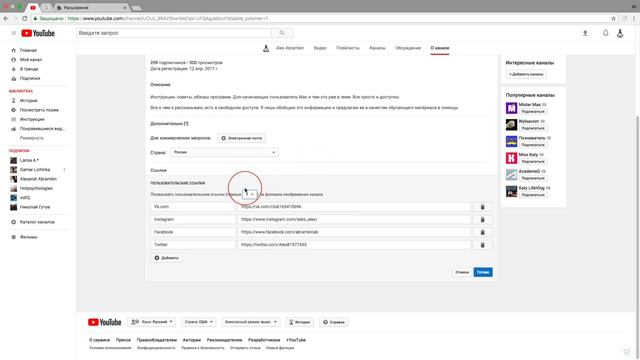Click Электронная почта button

(x=242, y=138)
